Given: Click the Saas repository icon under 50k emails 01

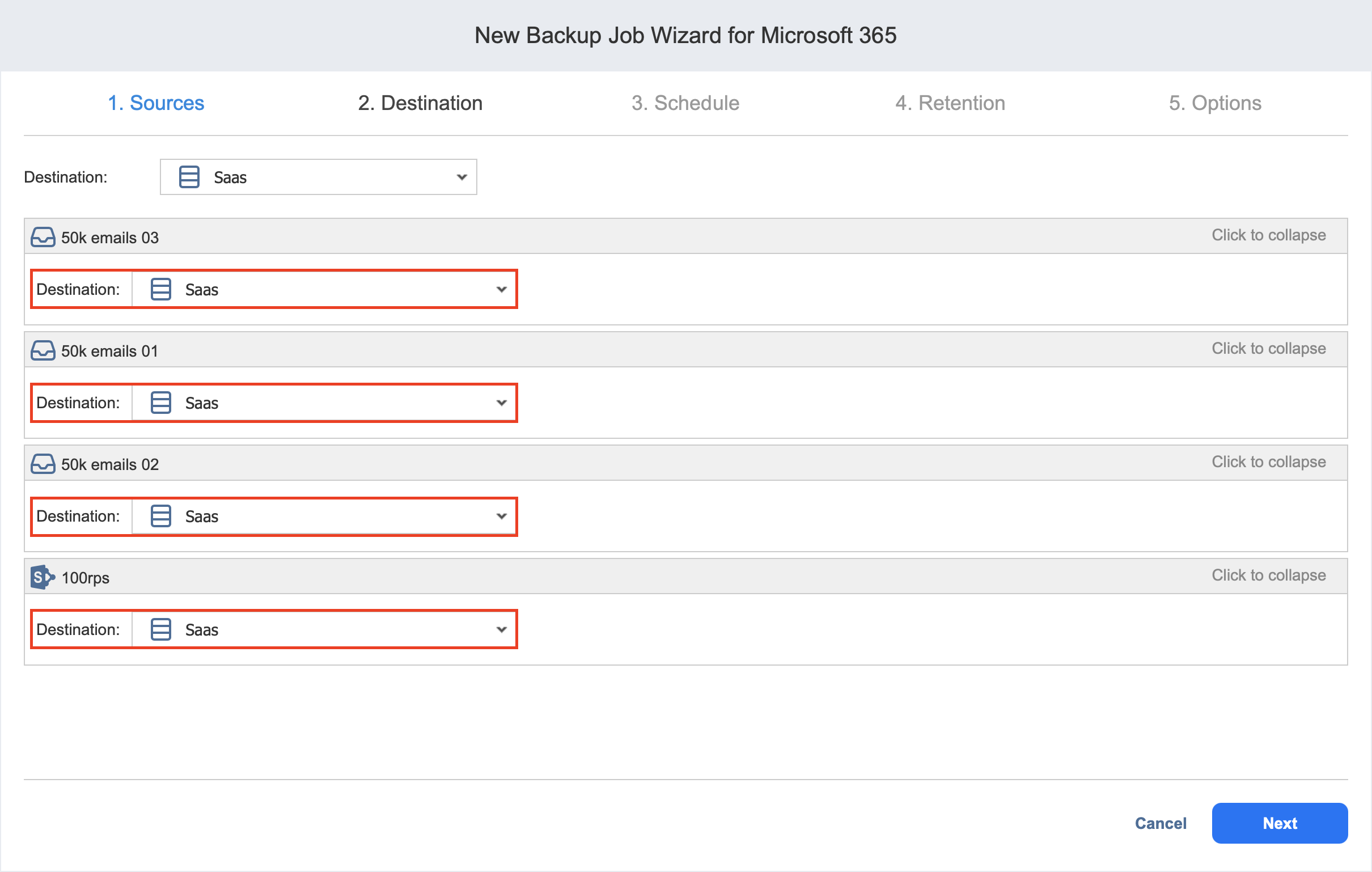Looking at the screenshot, I should click(160, 403).
